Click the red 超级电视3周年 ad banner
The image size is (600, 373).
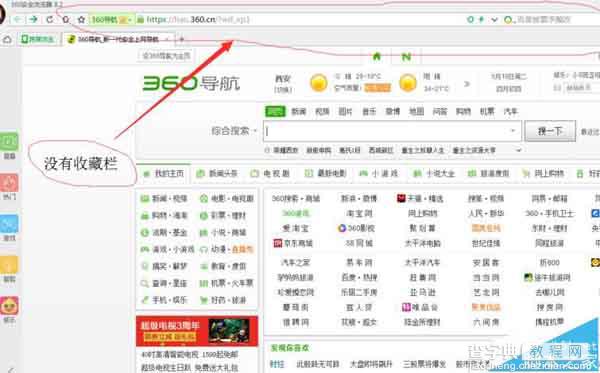tap(197, 331)
